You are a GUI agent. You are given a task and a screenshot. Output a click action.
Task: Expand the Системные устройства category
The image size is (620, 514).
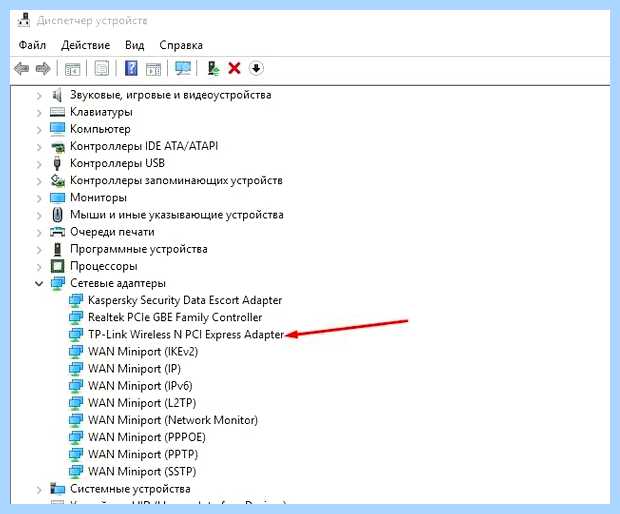point(39,490)
